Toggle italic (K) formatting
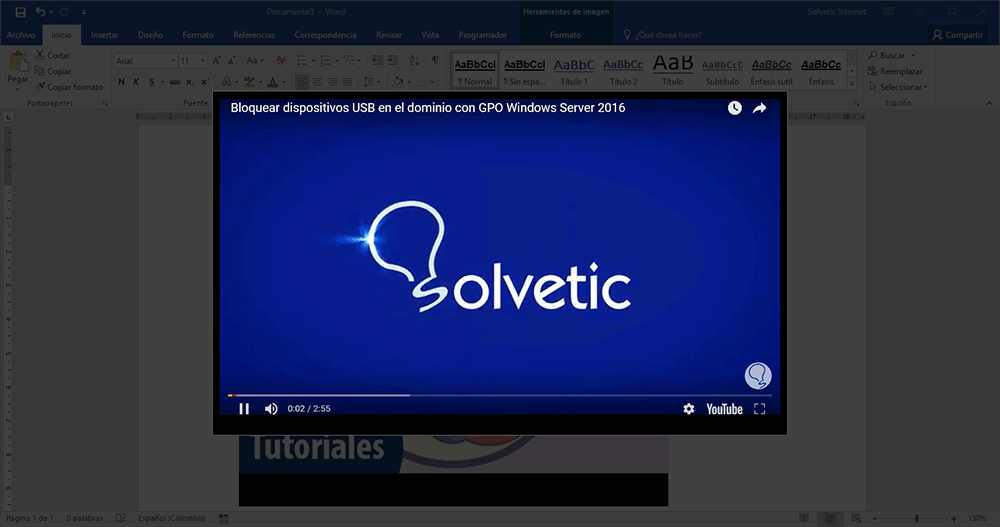 136,82
